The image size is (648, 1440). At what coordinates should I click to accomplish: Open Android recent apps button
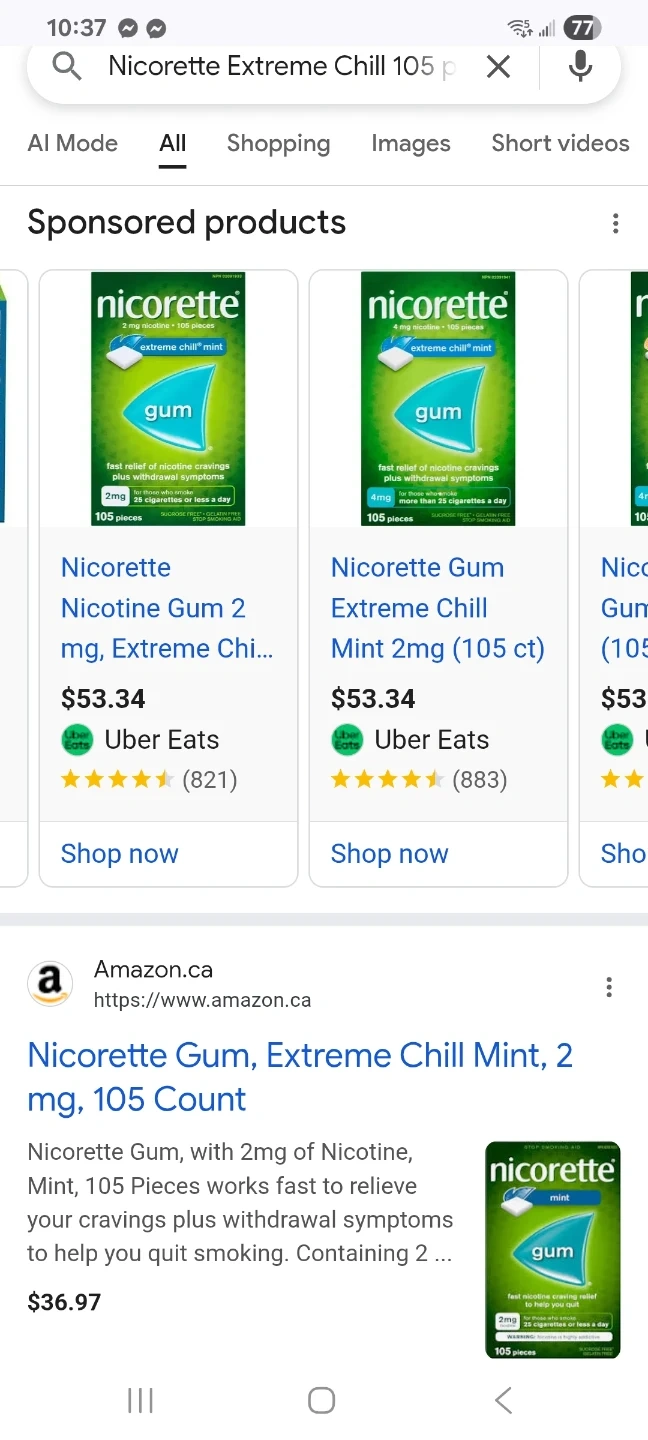pos(140,1400)
